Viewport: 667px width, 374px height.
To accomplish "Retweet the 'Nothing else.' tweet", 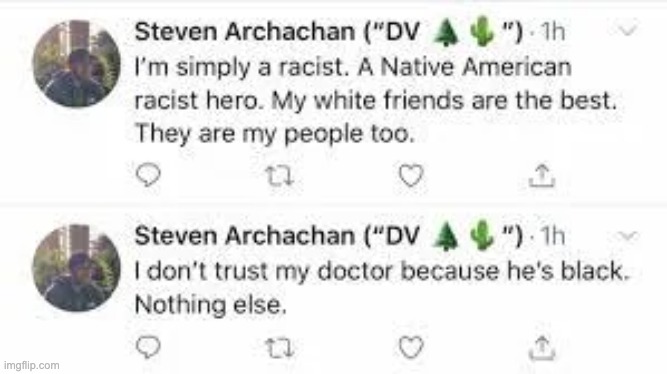I will pyautogui.click(x=279, y=348).
